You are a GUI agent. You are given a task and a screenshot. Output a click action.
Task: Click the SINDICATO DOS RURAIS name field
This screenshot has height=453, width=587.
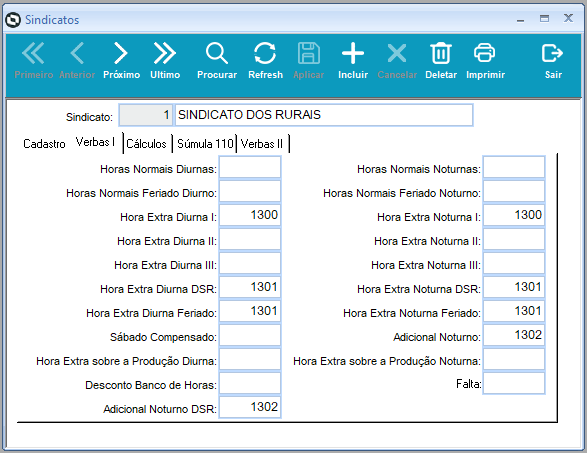click(324, 115)
